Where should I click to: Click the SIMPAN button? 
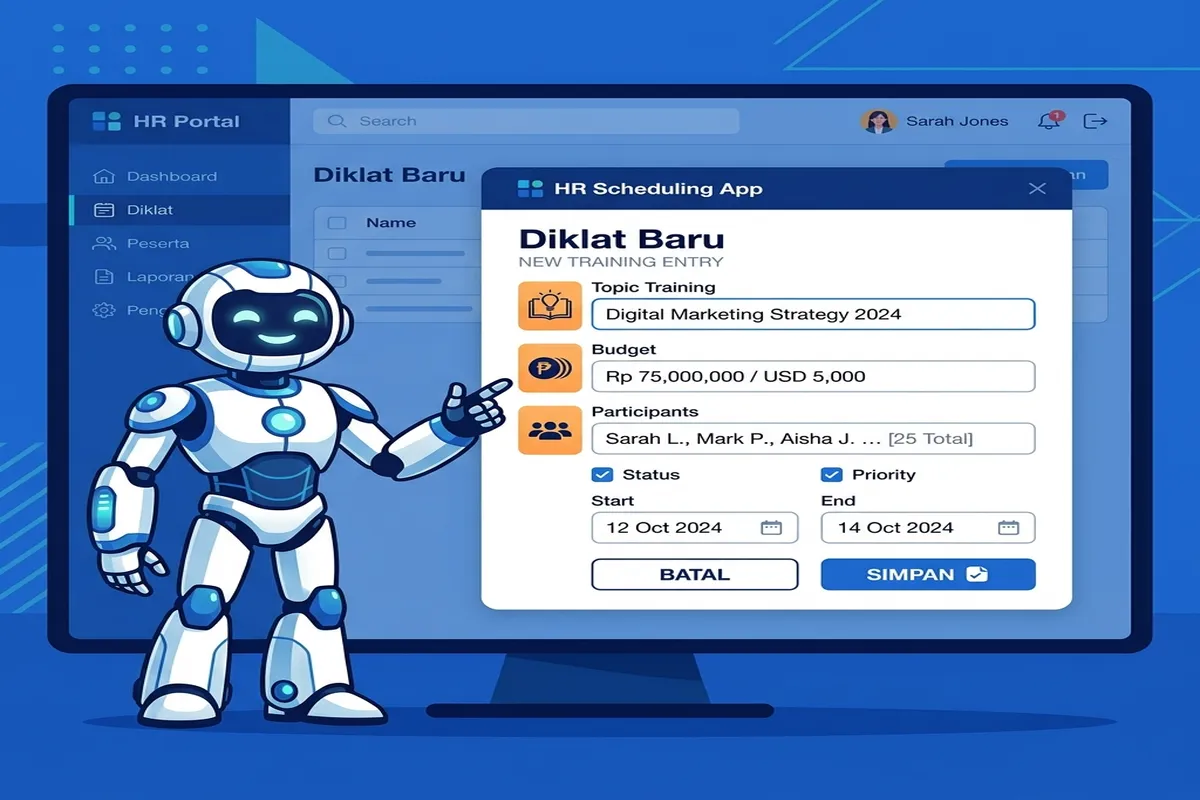[928, 575]
